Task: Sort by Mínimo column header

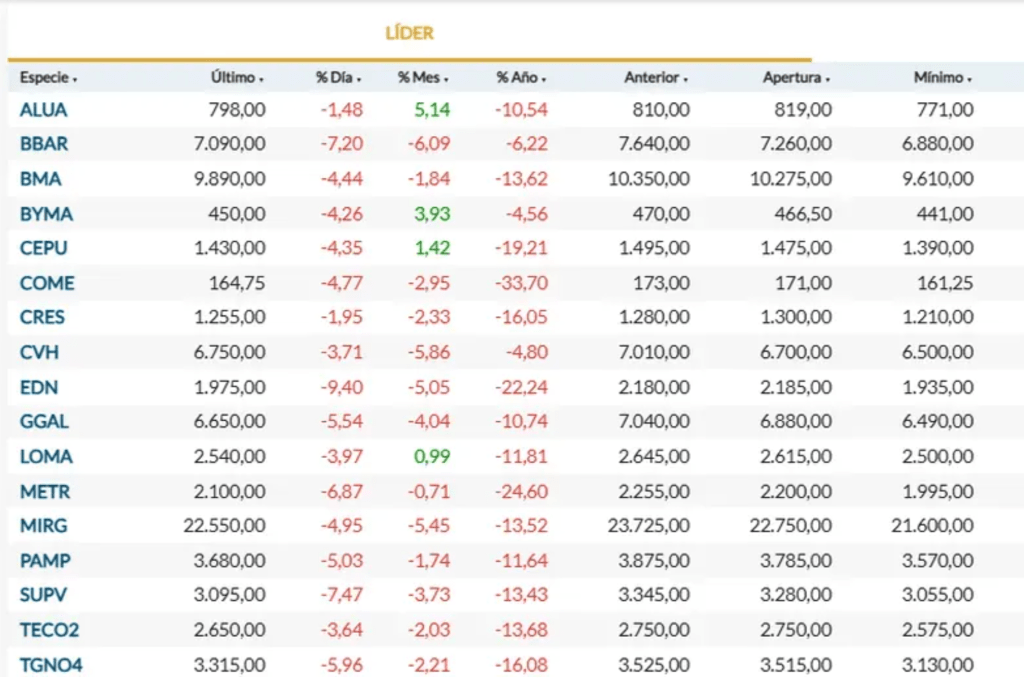Action: (x=938, y=78)
